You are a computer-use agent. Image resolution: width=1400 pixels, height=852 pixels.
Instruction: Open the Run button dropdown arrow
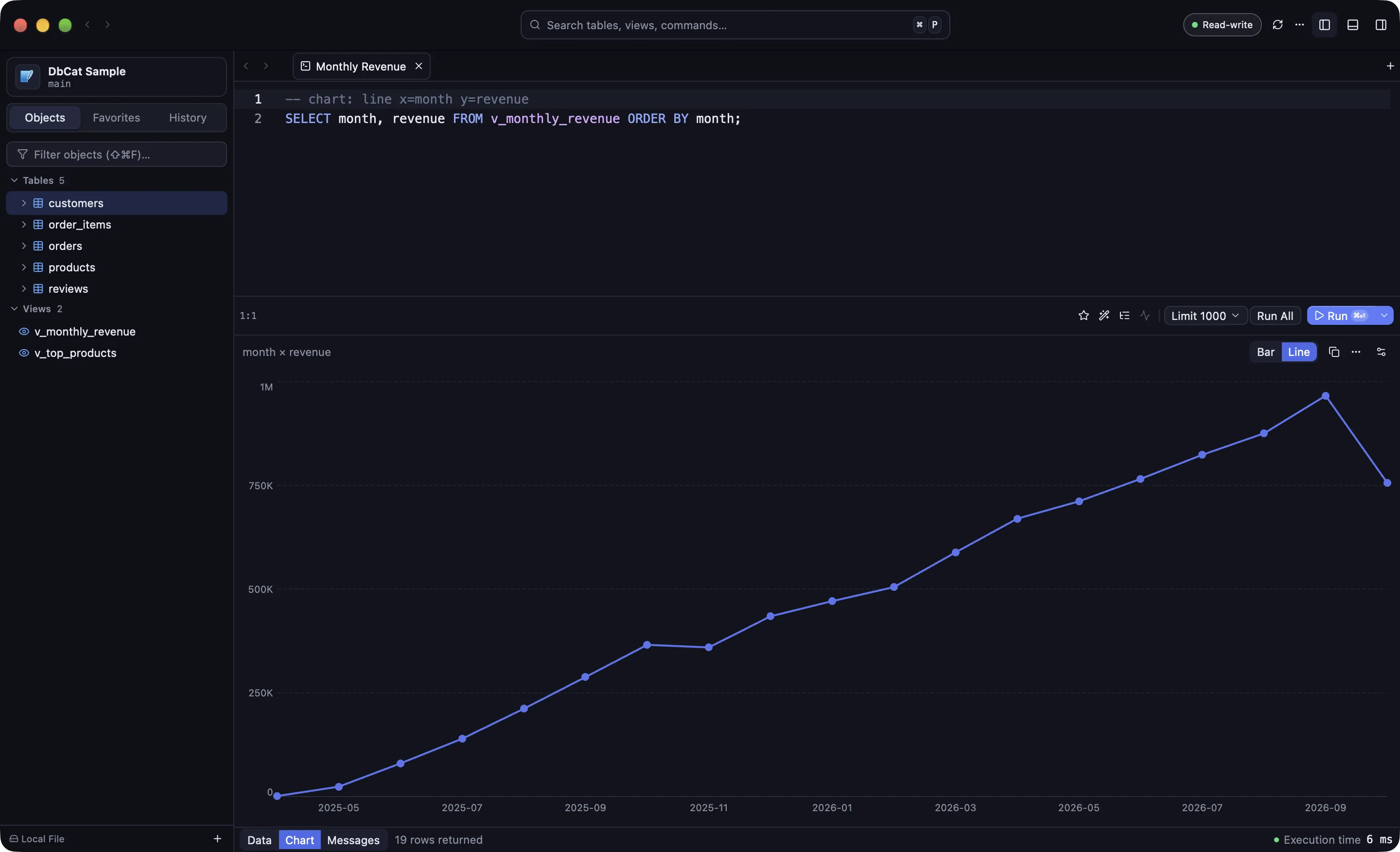pos(1384,316)
